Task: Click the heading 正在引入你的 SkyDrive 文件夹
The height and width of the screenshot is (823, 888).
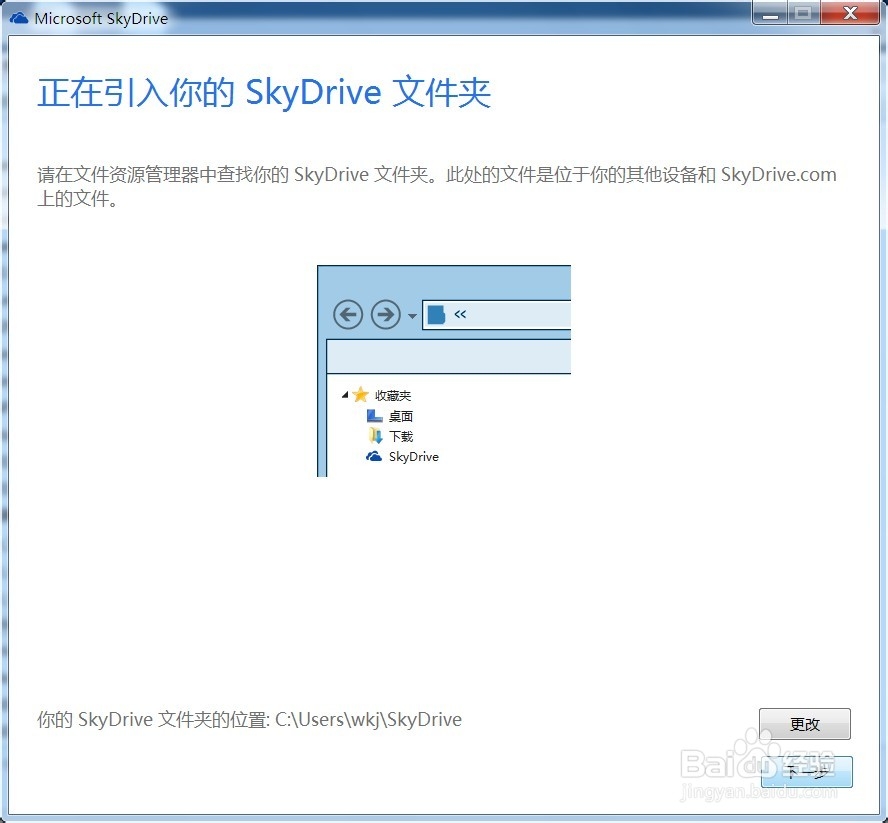Action: [x=264, y=92]
